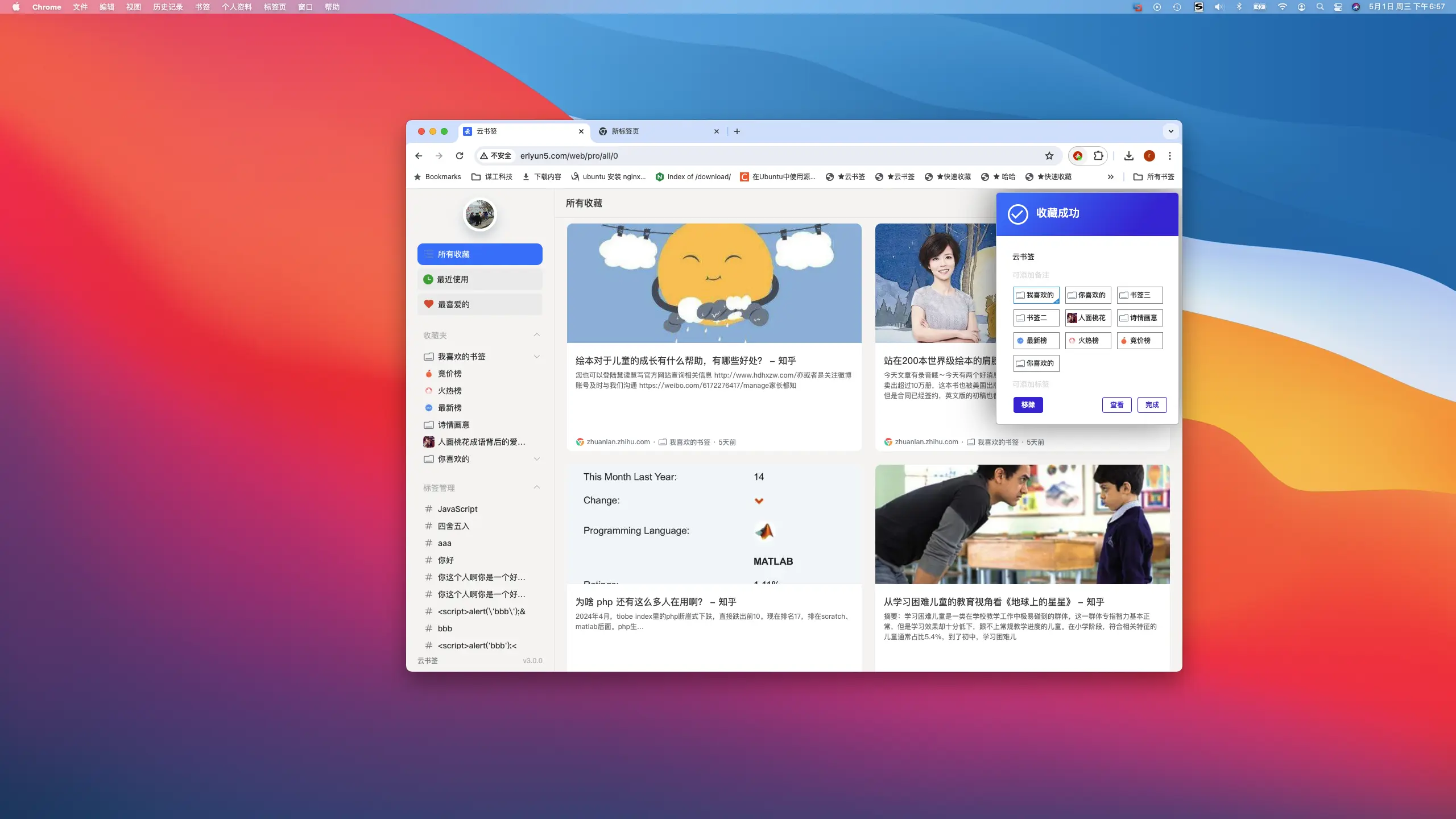Open the 诗情画意 folder in sidebar
The width and height of the screenshot is (1456, 819).
tap(453, 425)
